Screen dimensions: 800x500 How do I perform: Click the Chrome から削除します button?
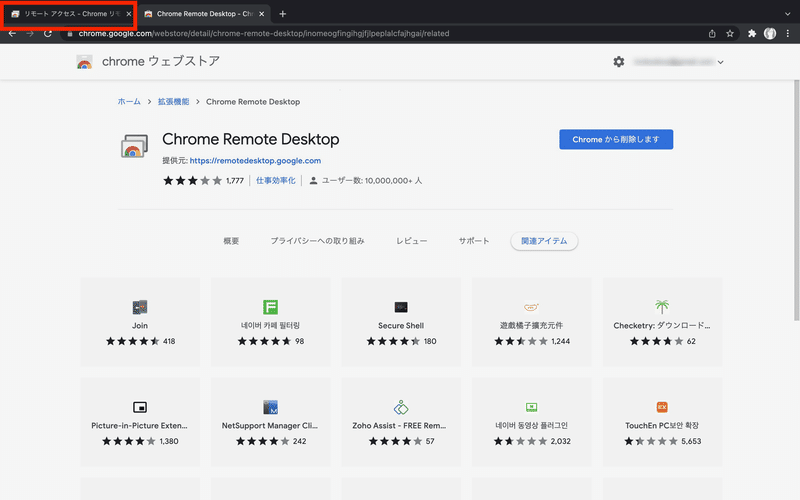616,139
